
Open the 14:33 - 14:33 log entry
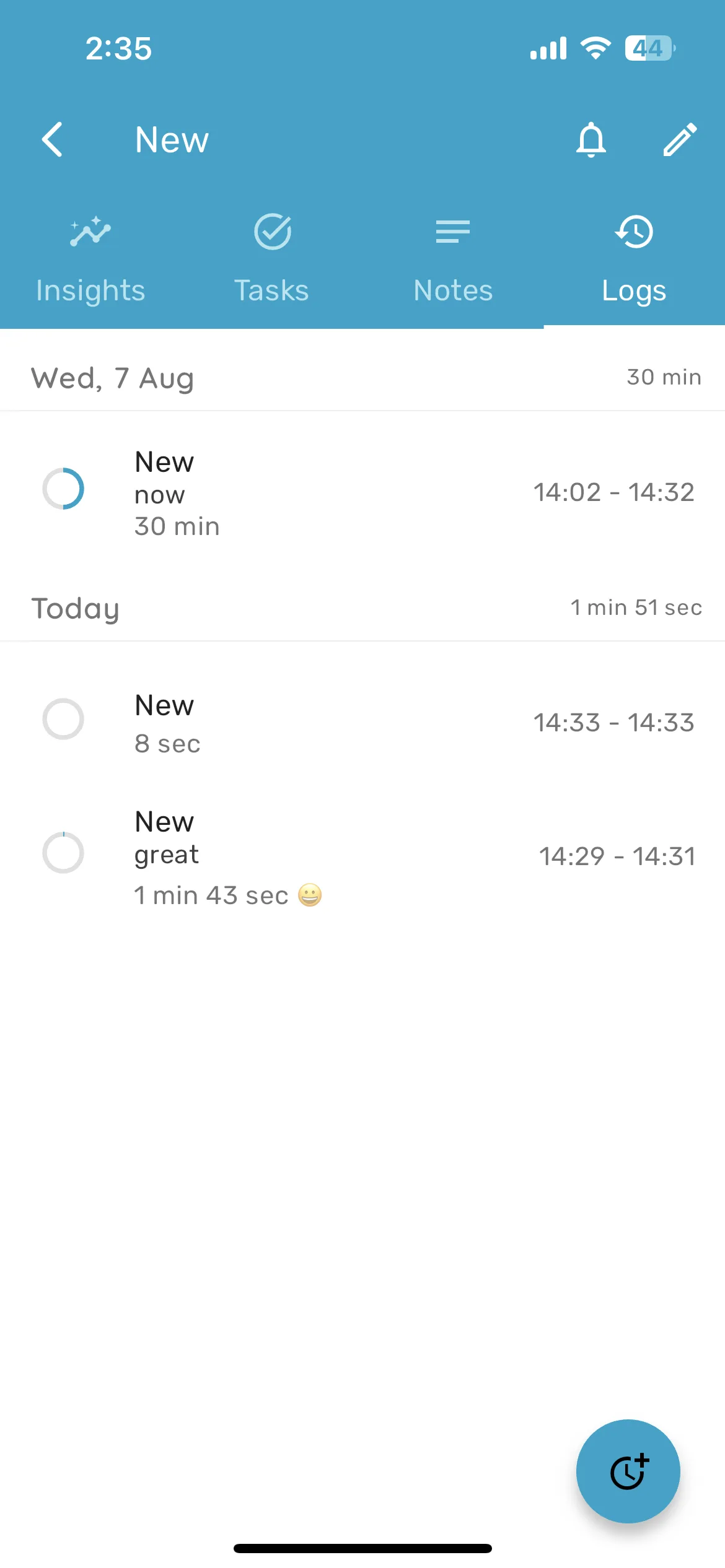362,723
